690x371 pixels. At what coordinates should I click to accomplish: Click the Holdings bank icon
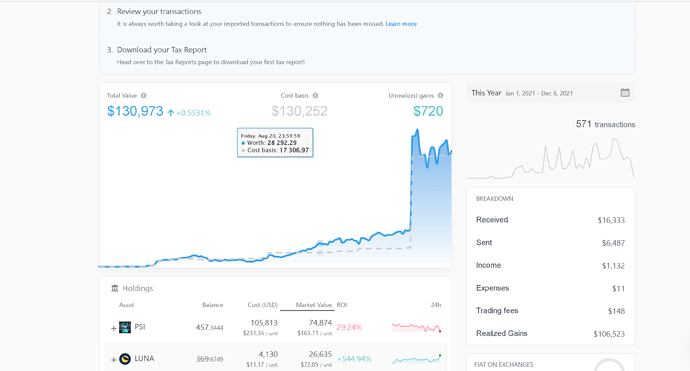tap(115, 288)
